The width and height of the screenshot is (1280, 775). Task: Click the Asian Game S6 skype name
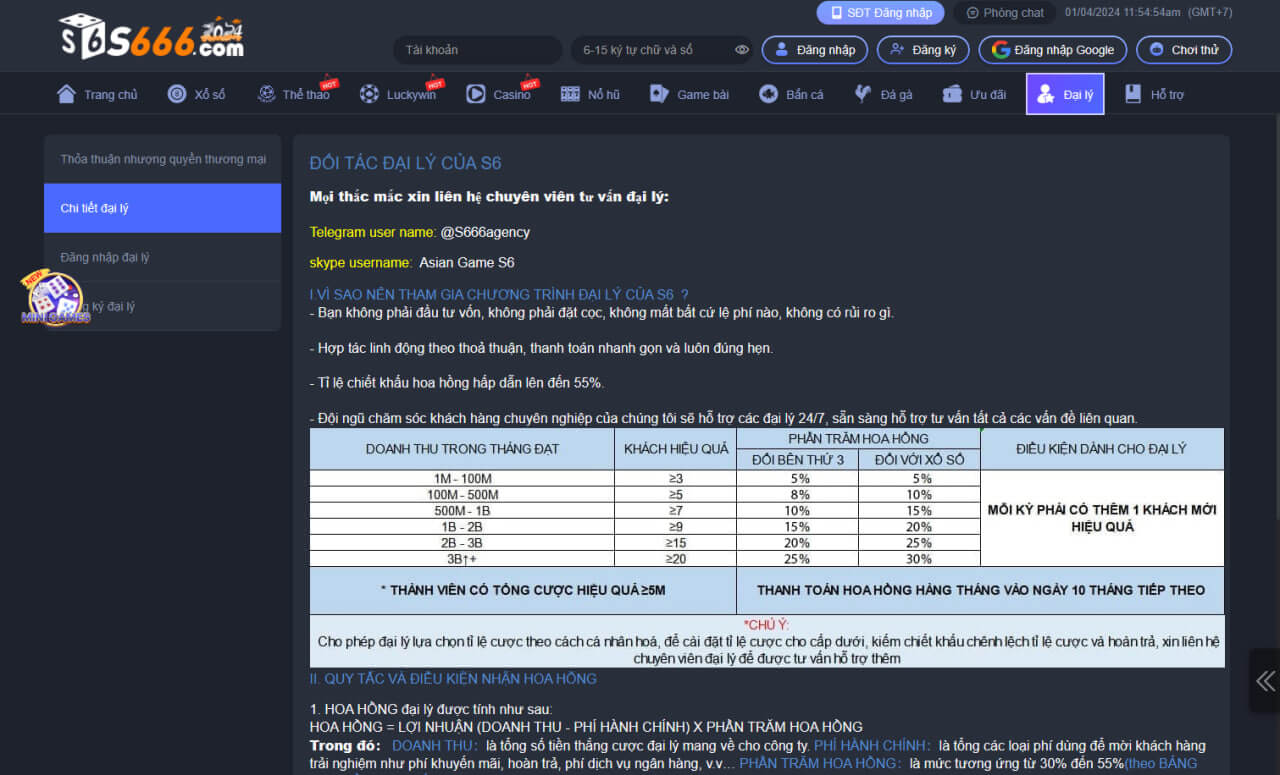click(467, 263)
